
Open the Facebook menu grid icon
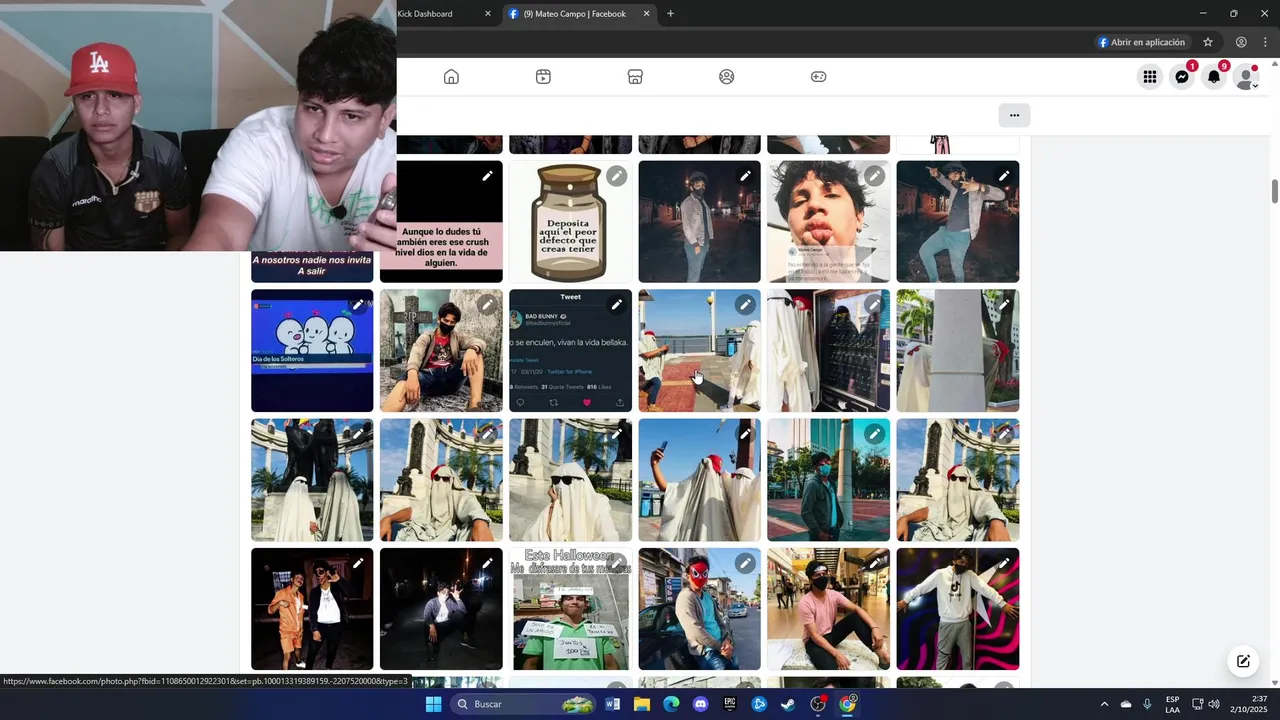(x=1150, y=77)
